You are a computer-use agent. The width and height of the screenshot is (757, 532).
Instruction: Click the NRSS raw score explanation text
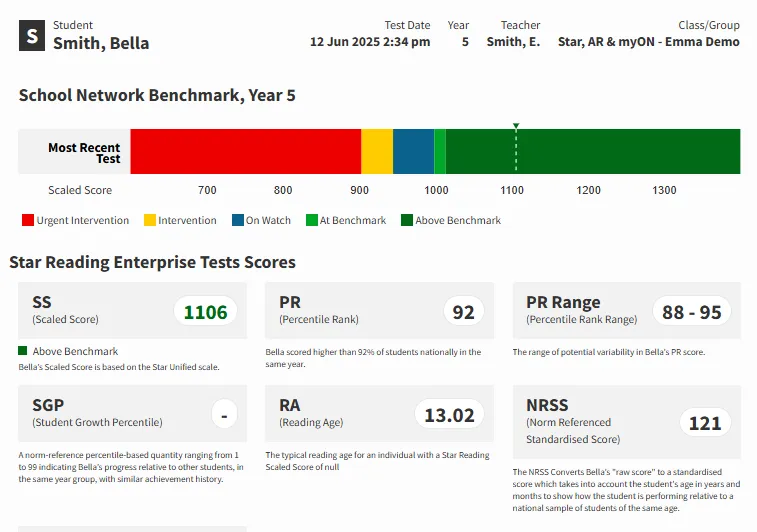626,490
